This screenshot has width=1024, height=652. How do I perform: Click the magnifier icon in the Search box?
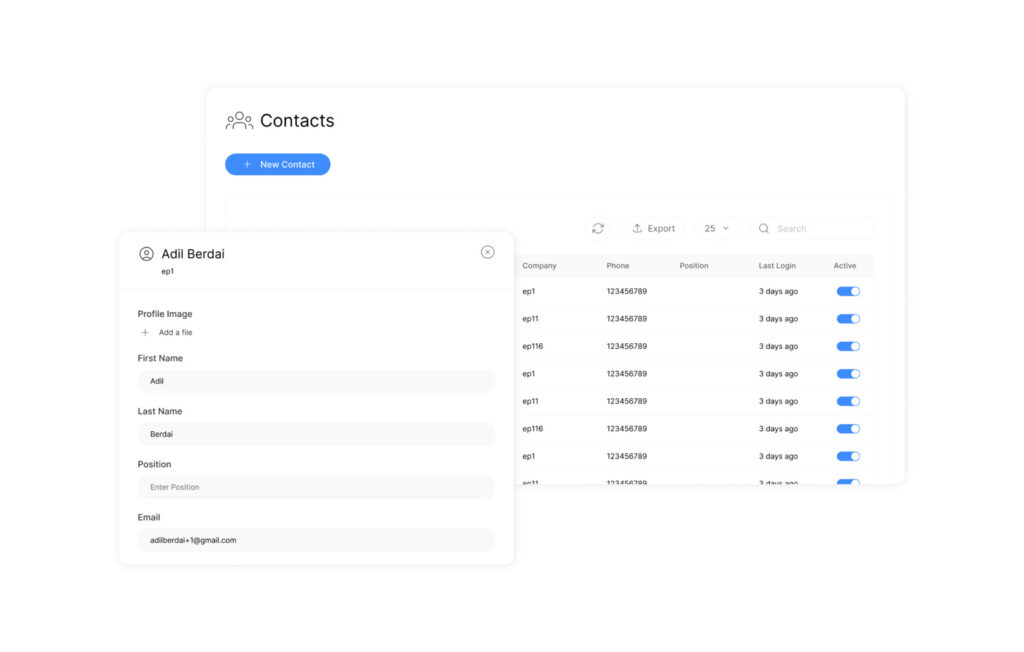click(x=764, y=228)
